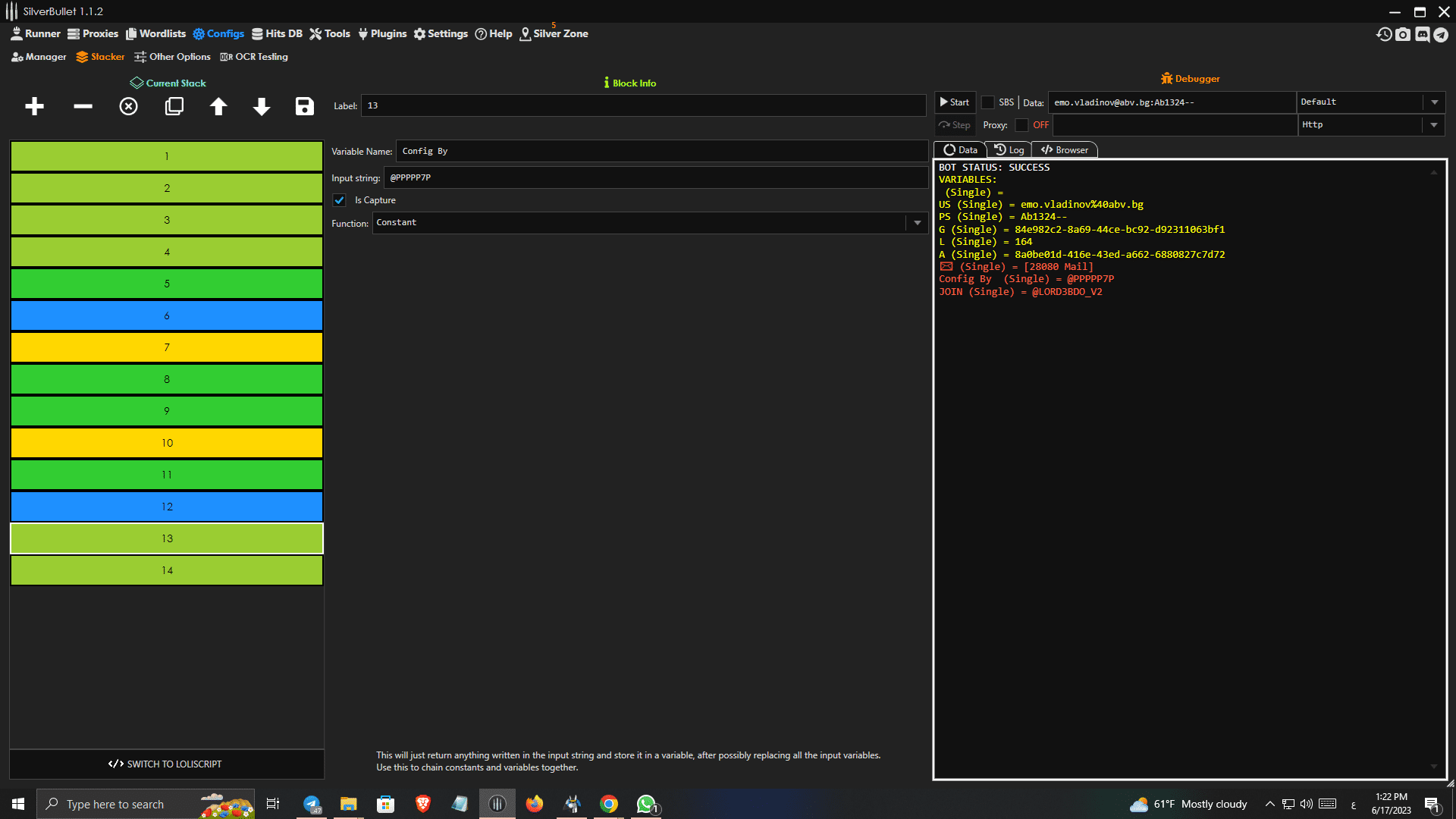Uncheck the Is Capture checkbox
Image resolution: width=1456 pixels, height=819 pixels.
click(x=340, y=200)
